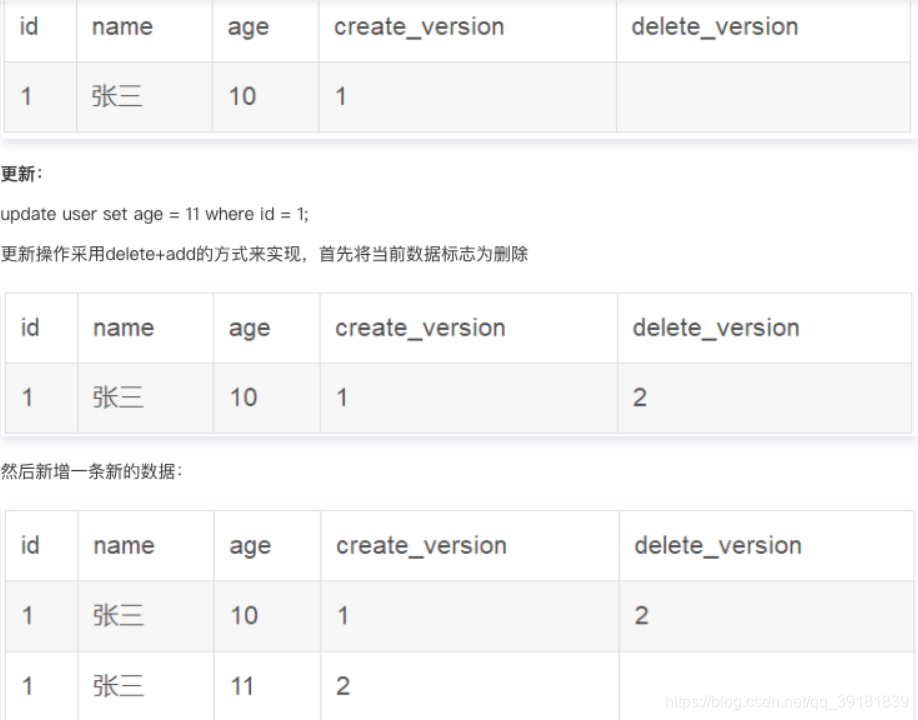Click delete_version "2" in the single-row table after the delete+add sentence

[639, 398]
